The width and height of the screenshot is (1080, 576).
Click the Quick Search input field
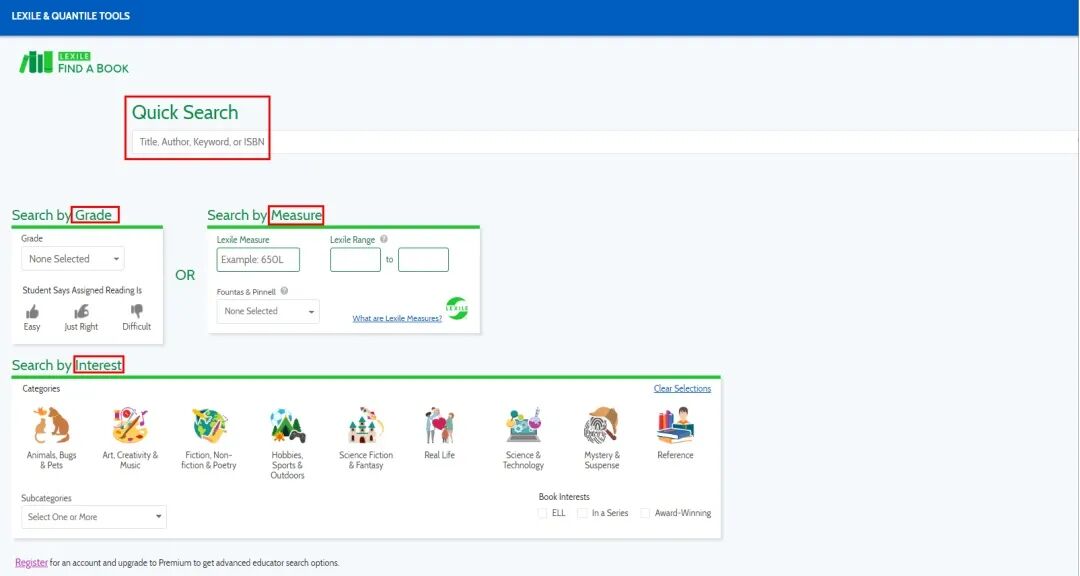tap(605, 142)
